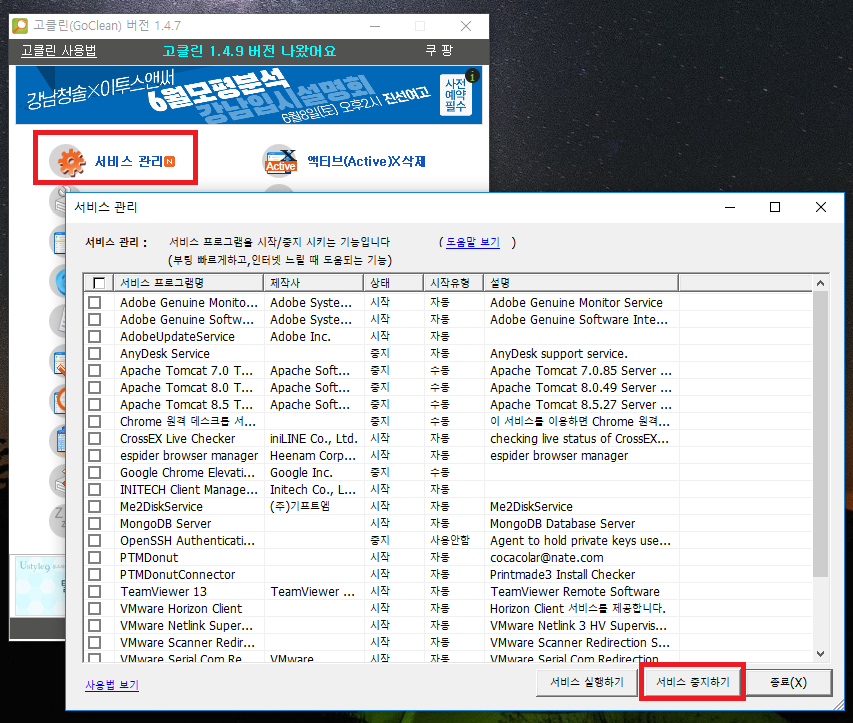Open the ActiveX delete icon
853x723 pixels.
tap(280, 162)
